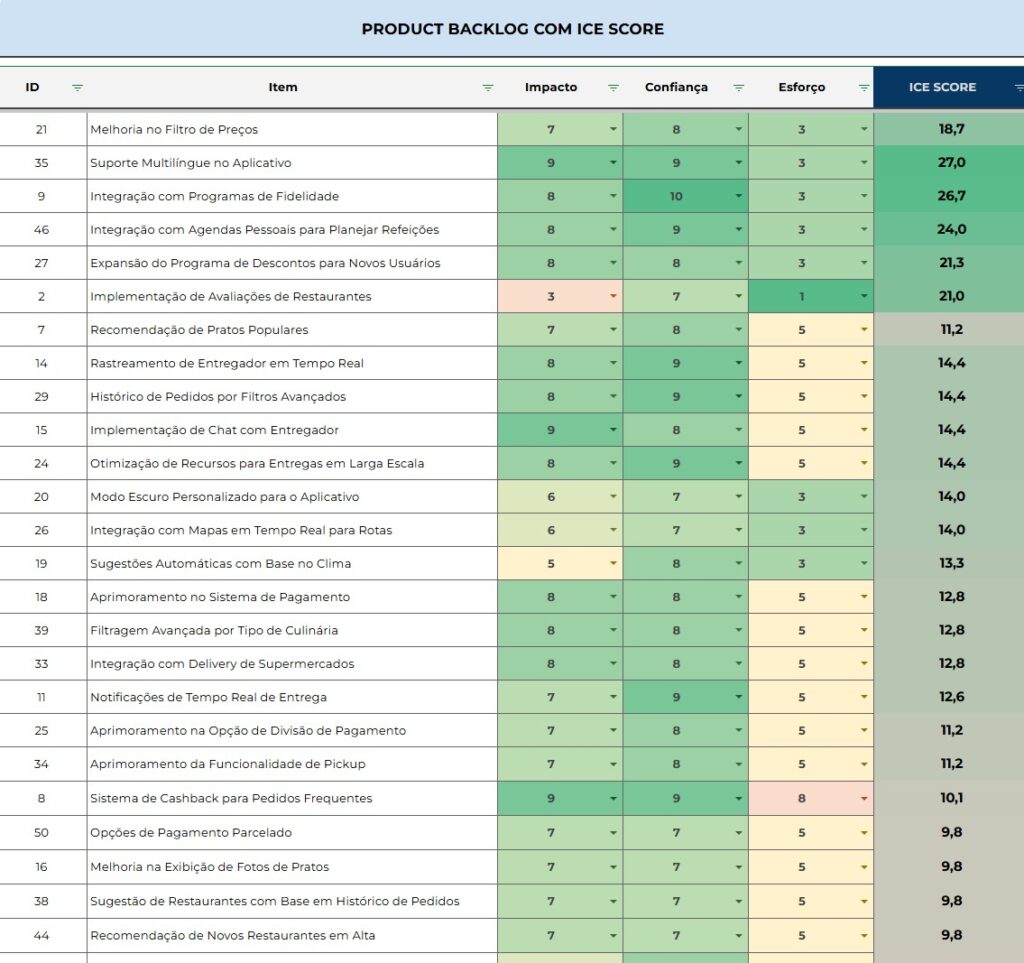Select ID cell '21'
The width and height of the screenshot is (1024, 963).
pyautogui.click(x=42, y=129)
